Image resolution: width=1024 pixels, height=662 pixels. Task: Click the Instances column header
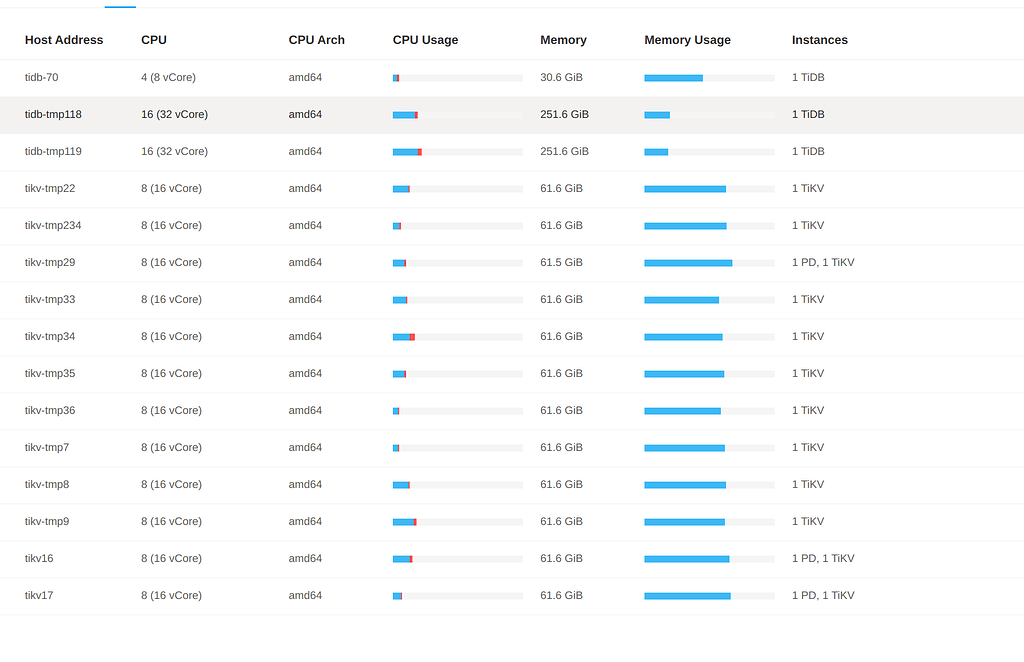(819, 40)
